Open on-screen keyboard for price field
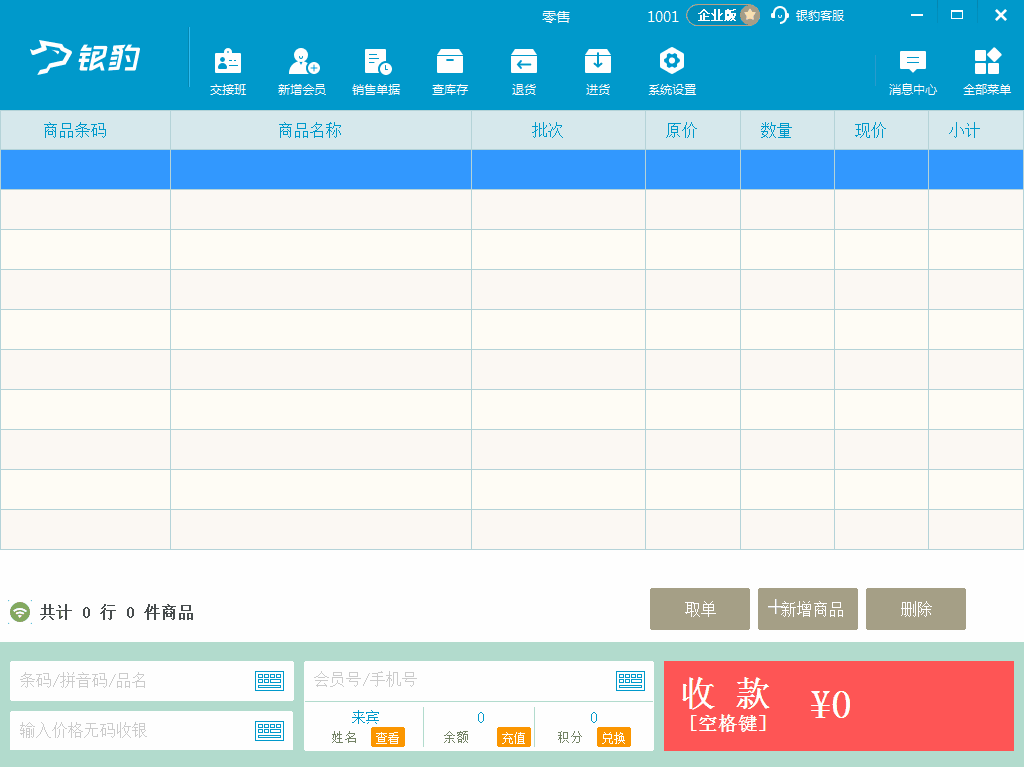Image resolution: width=1024 pixels, height=767 pixels. click(x=269, y=730)
